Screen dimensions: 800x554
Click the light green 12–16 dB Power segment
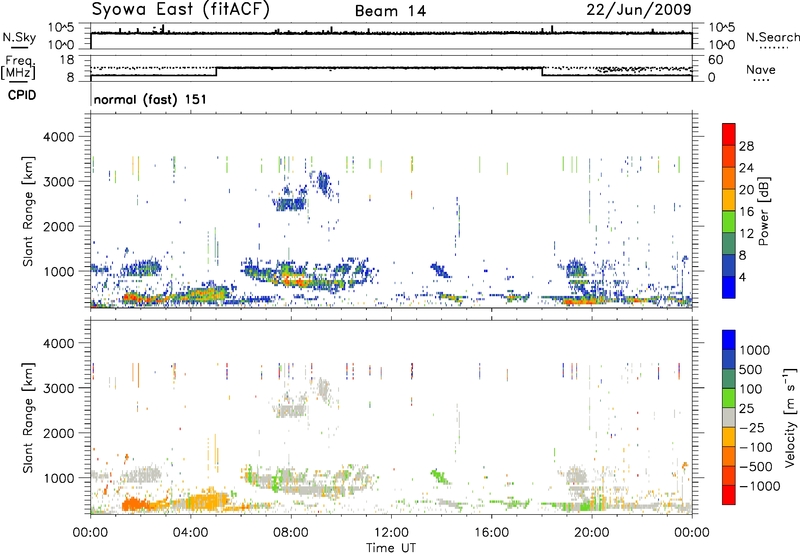(x=729, y=222)
